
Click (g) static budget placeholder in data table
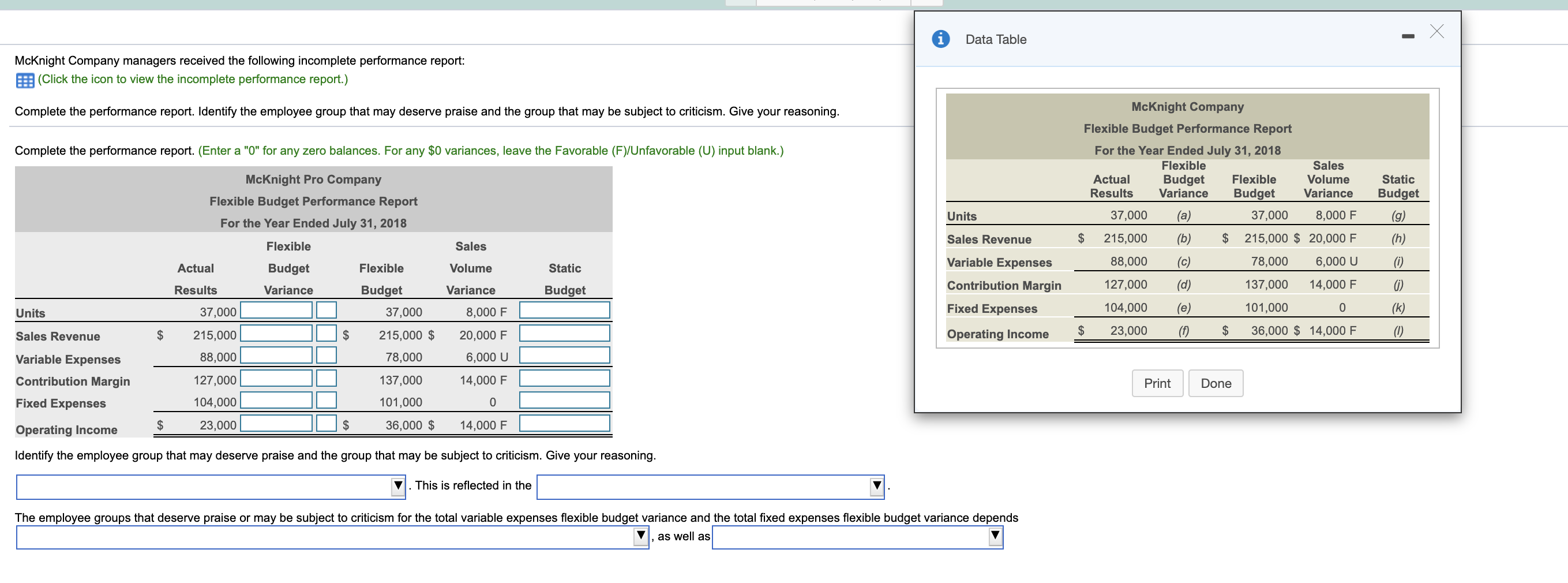coord(1398,216)
